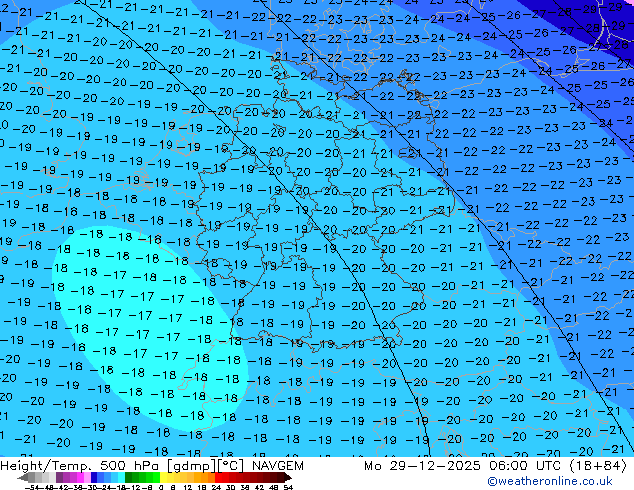Click the (18+84) forecast hour label

tap(600, 466)
